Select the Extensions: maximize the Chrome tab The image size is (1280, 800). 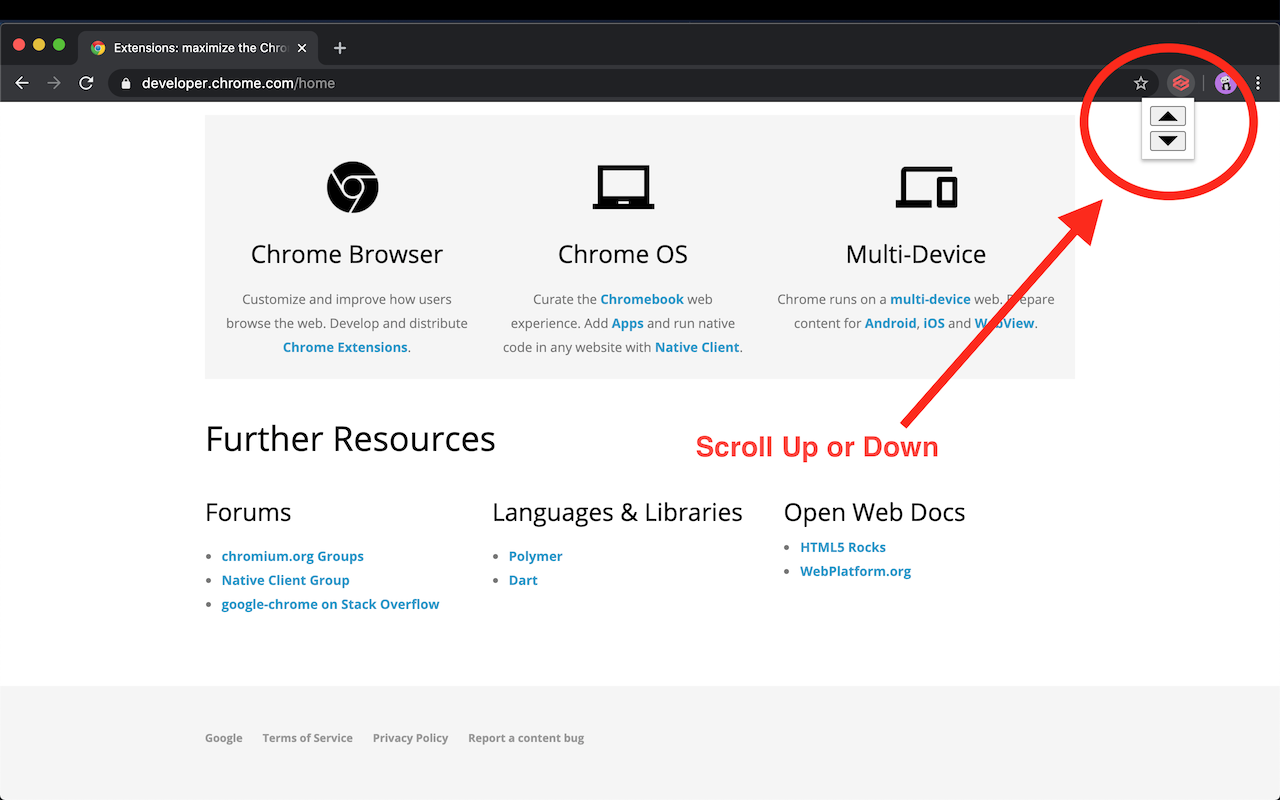[199, 48]
